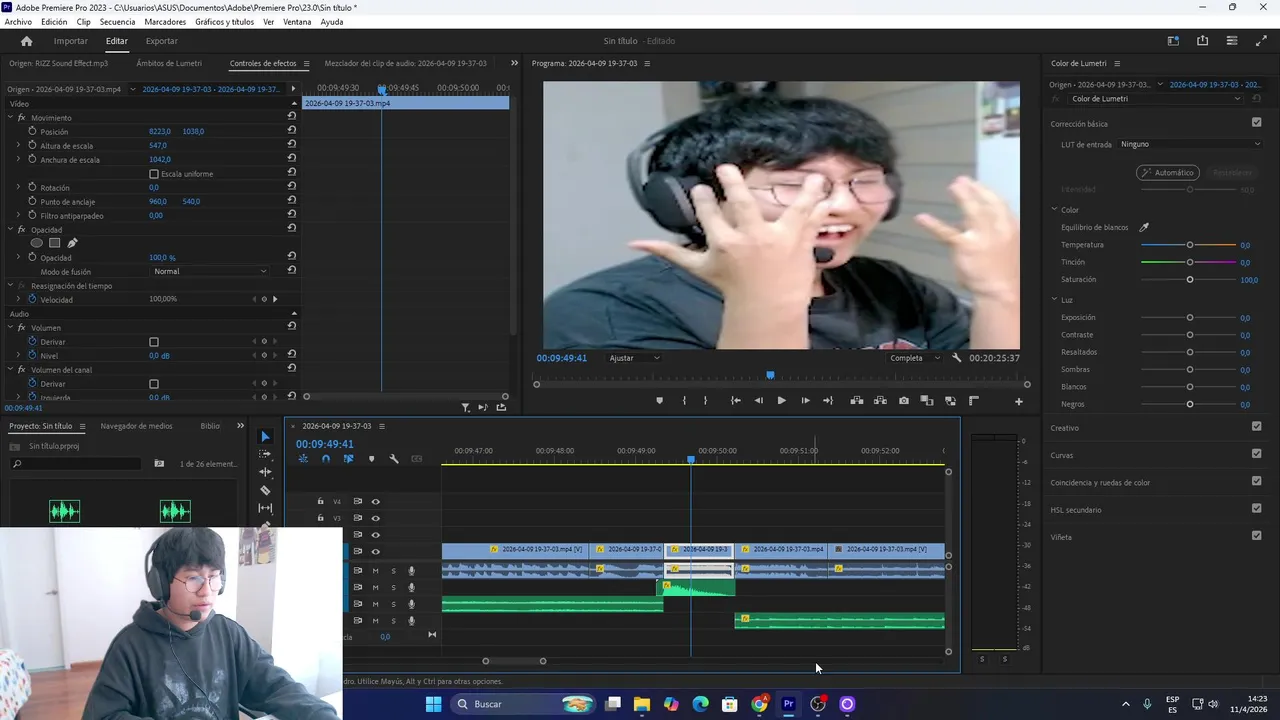Image resolution: width=1280 pixels, height=720 pixels.
Task: Open Color de Lumetri effect dropdown
Action: (1156, 99)
